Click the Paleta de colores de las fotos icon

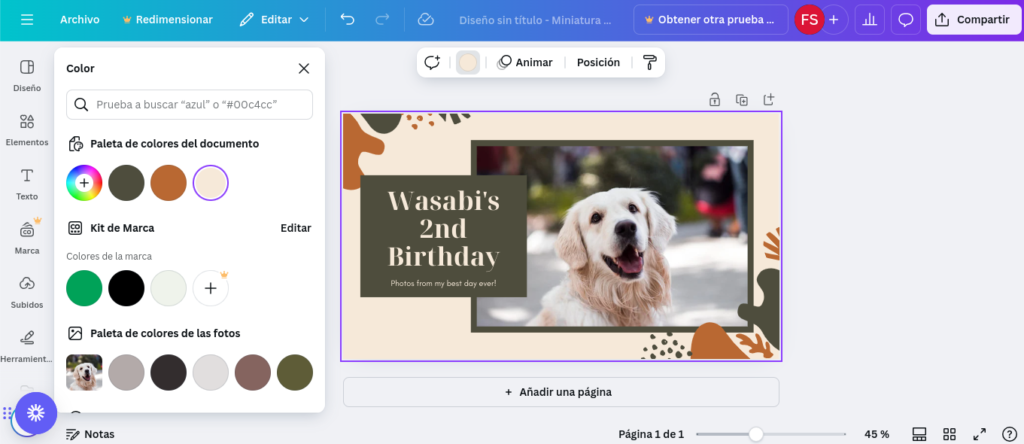[x=75, y=334]
